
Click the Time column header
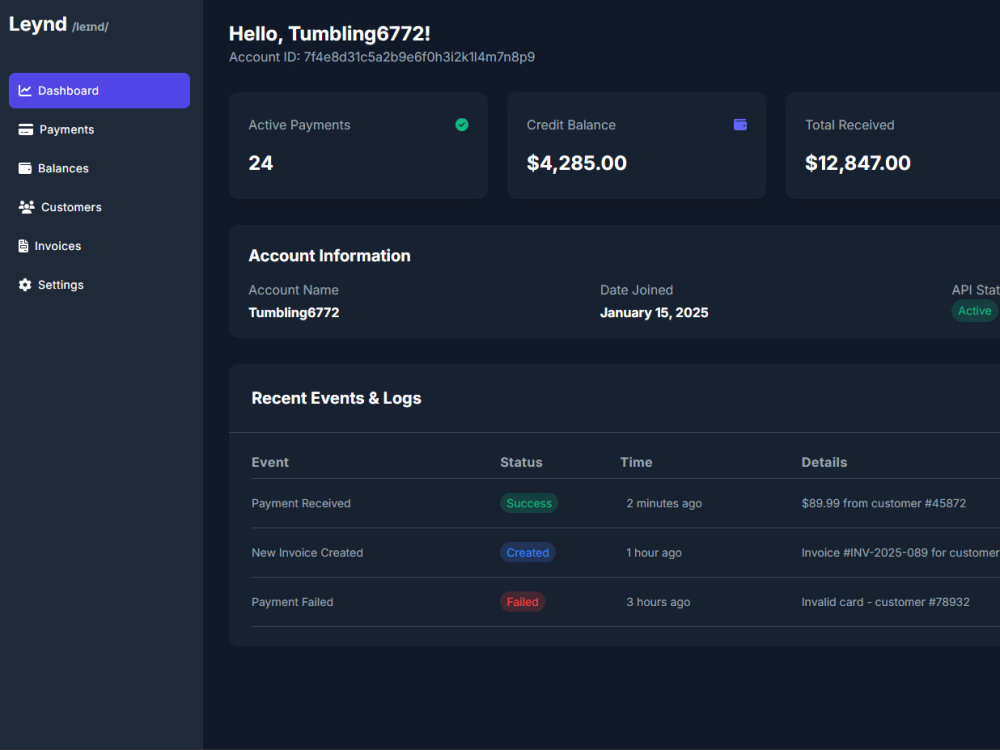636,462
